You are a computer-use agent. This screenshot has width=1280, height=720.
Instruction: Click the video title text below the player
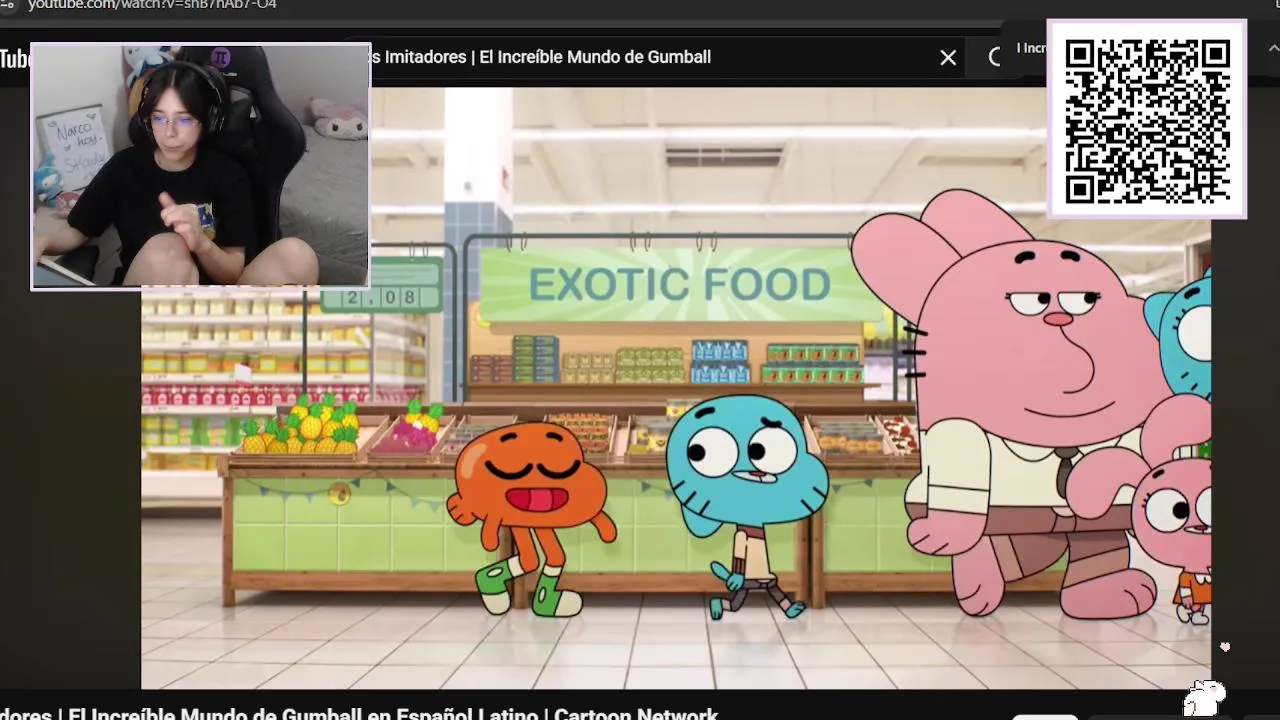pos(359,713)
